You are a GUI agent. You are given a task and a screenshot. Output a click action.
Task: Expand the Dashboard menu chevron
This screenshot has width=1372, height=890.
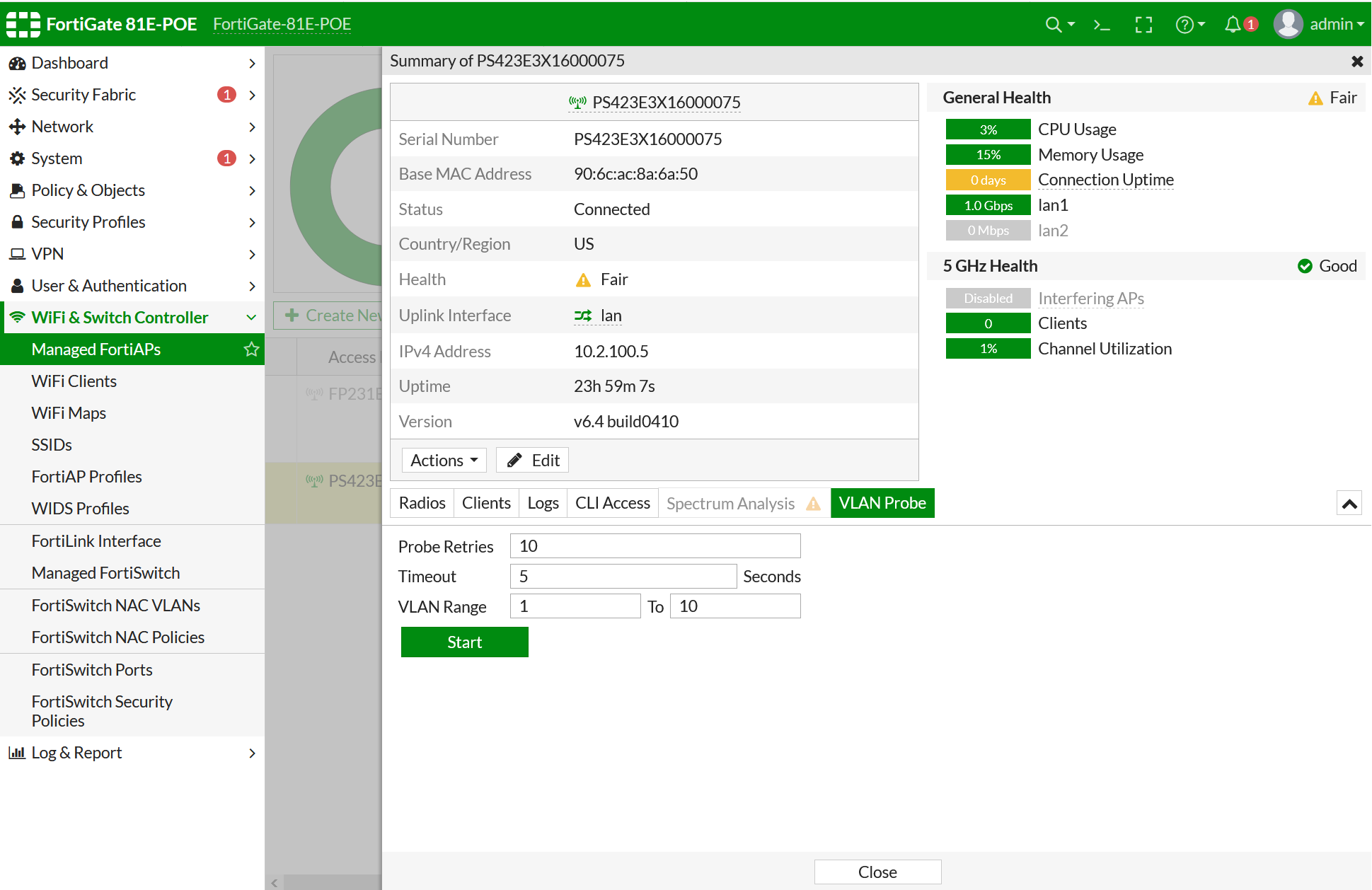[253, 64]
